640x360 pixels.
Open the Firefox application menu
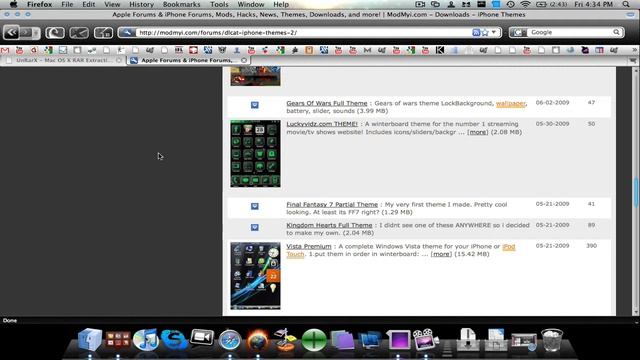click(x=39, y=4)
